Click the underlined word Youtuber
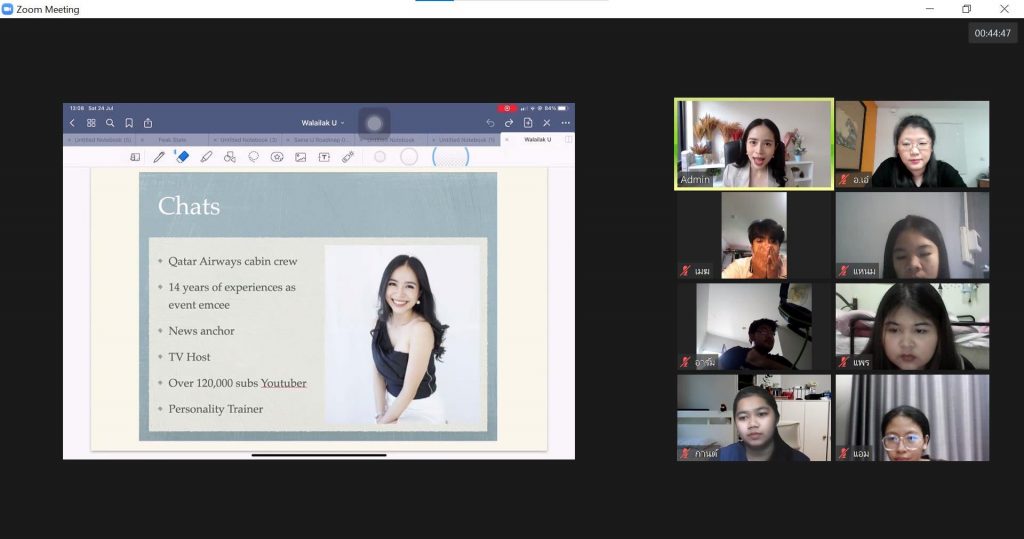Viewport: 1024px width, 539px height. tap(283, 383)
